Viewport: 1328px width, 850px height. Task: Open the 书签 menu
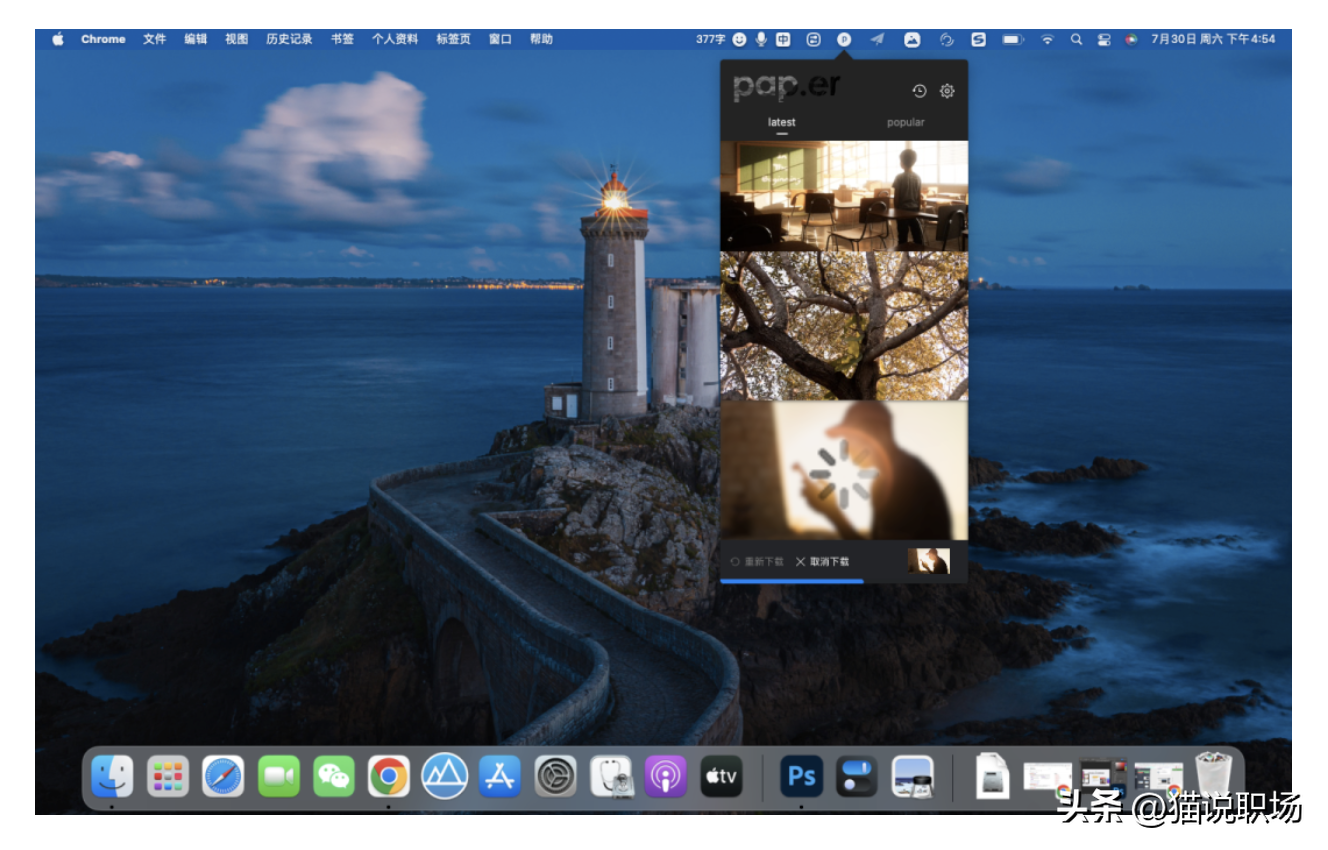pyautogui.click(x=342, y=39)
